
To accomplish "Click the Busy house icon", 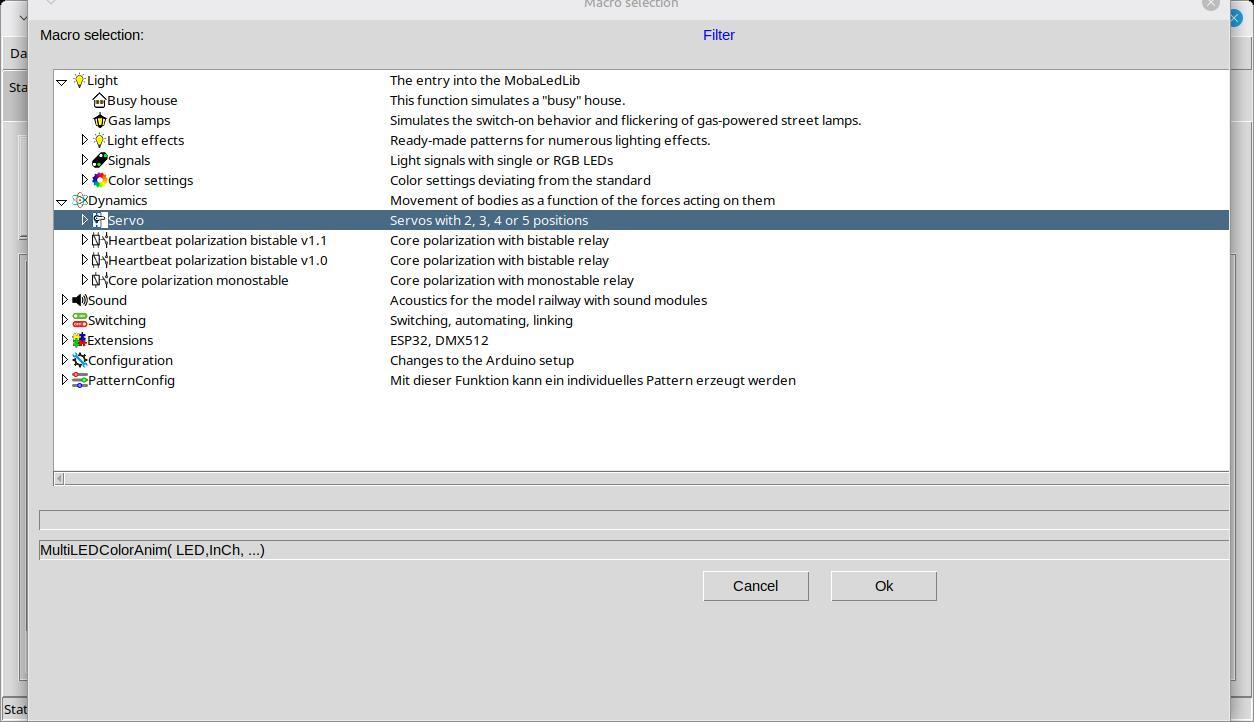I will click(99, 101).
